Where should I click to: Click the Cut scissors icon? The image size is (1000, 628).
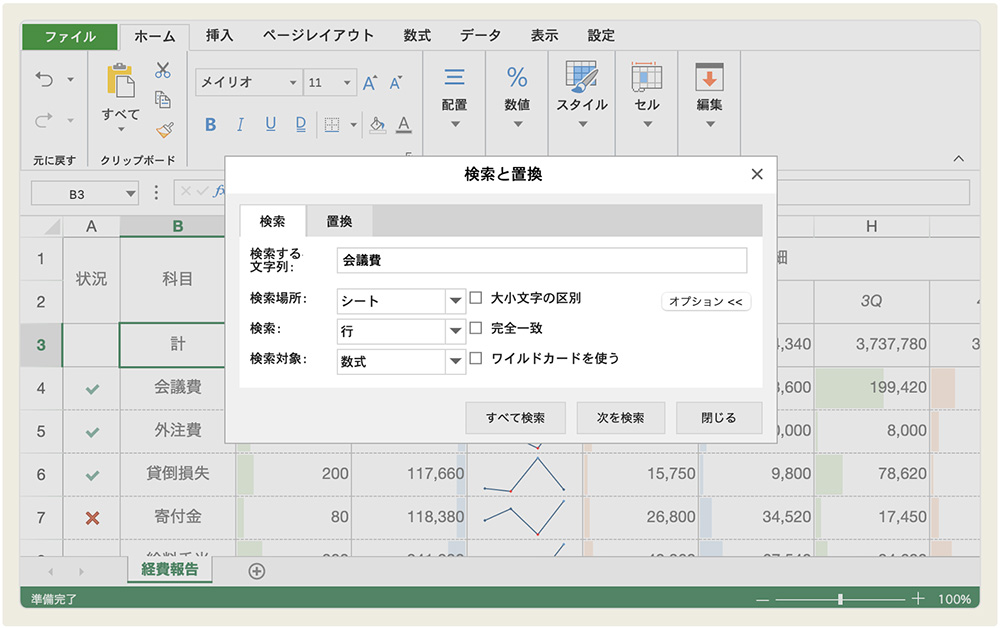click(x=163, y=70)
